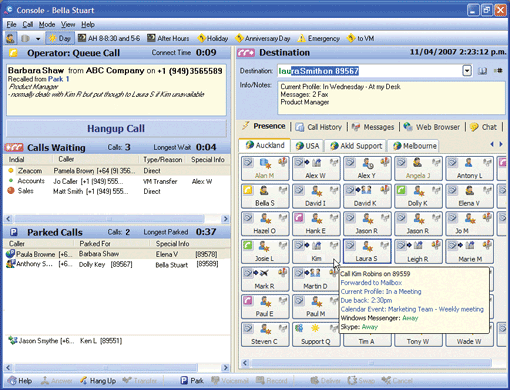Activate After Hours mode
This screenshot has height=390, width=510.
[x=168, y=38]
